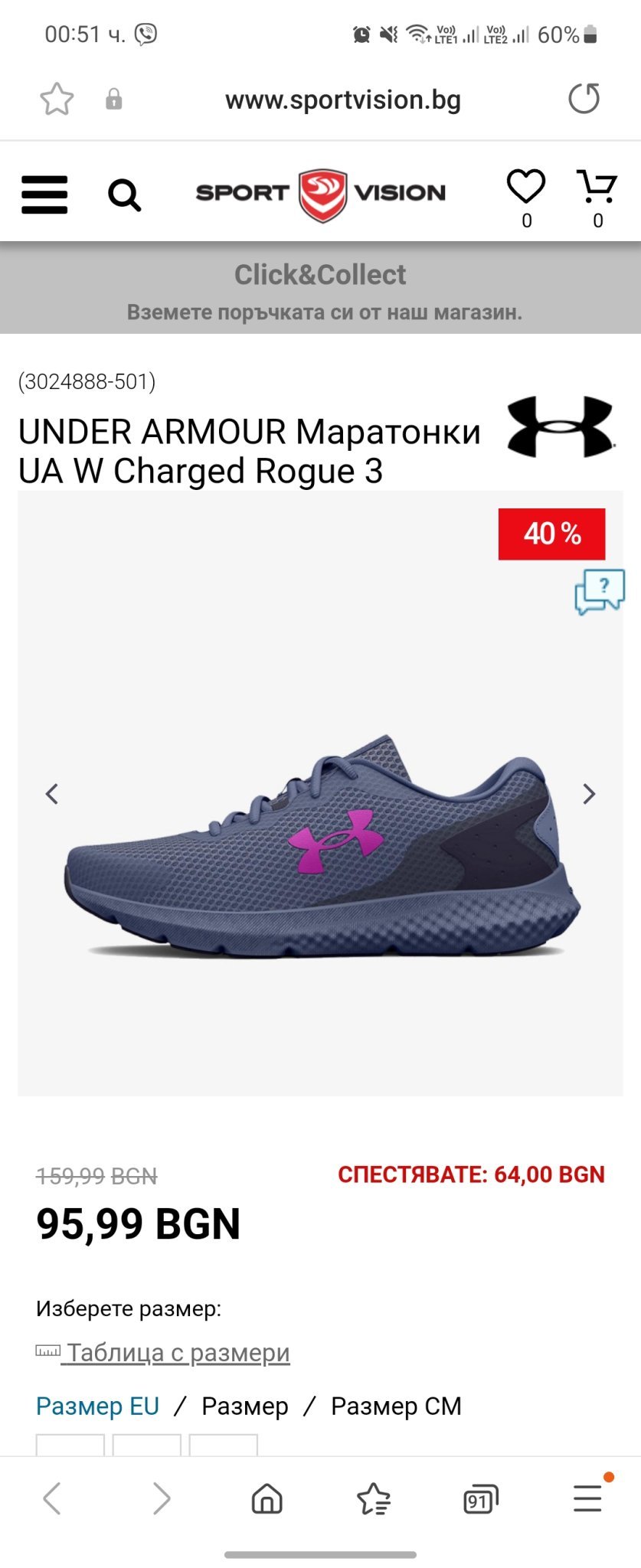Viewport: 641px width, 1568px height.
Task: Open the help chat bubble icon
Action: pyautogui.click(x=600, y=592)
